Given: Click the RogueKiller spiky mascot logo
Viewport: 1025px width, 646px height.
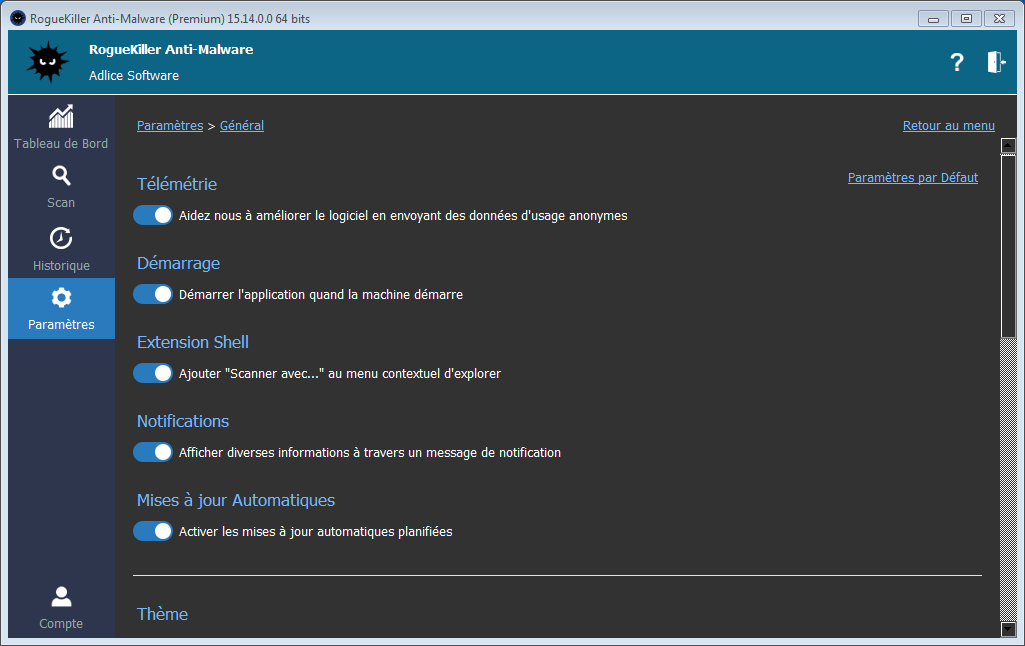Looking at the screenshot, I should (47, 62).
